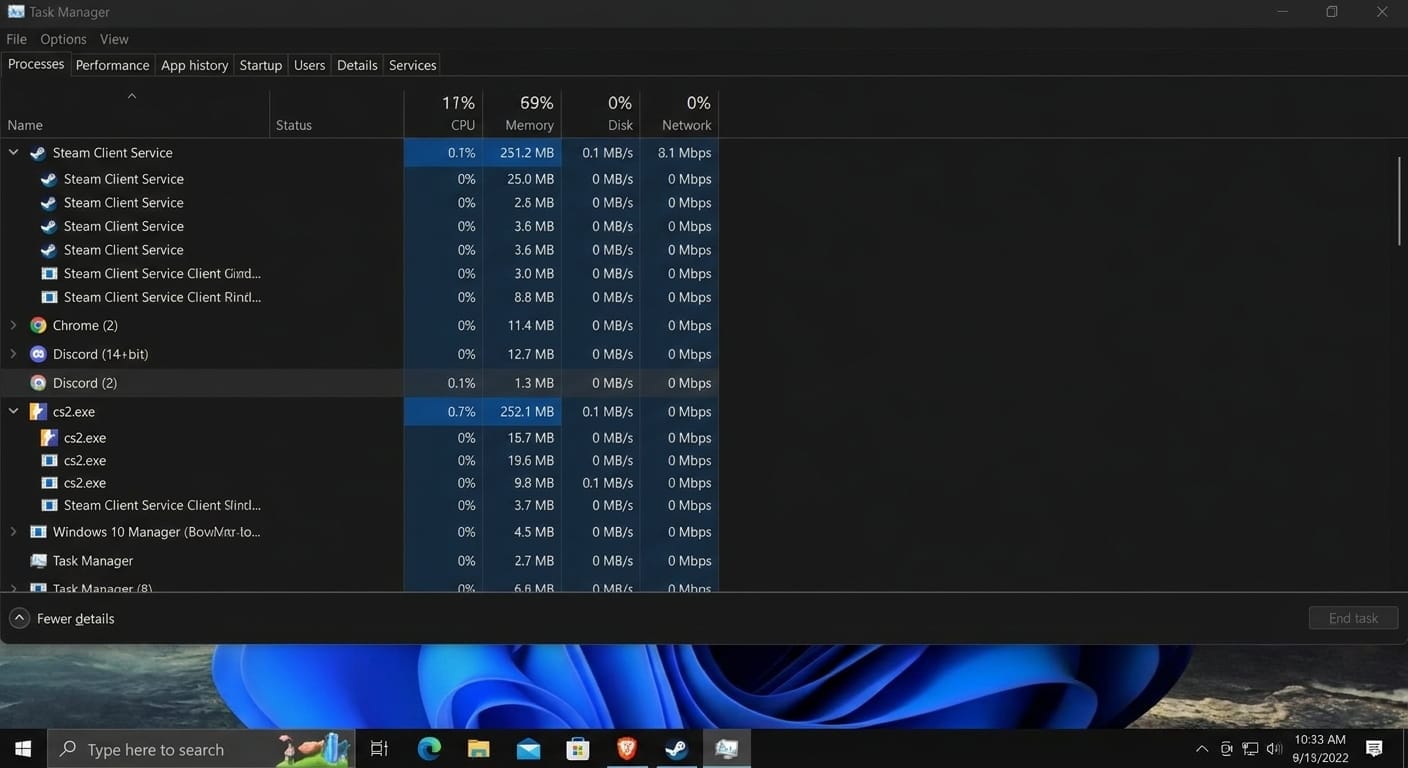
Task: Expand the Windows 10 Manager group
Action: point(14,532)
